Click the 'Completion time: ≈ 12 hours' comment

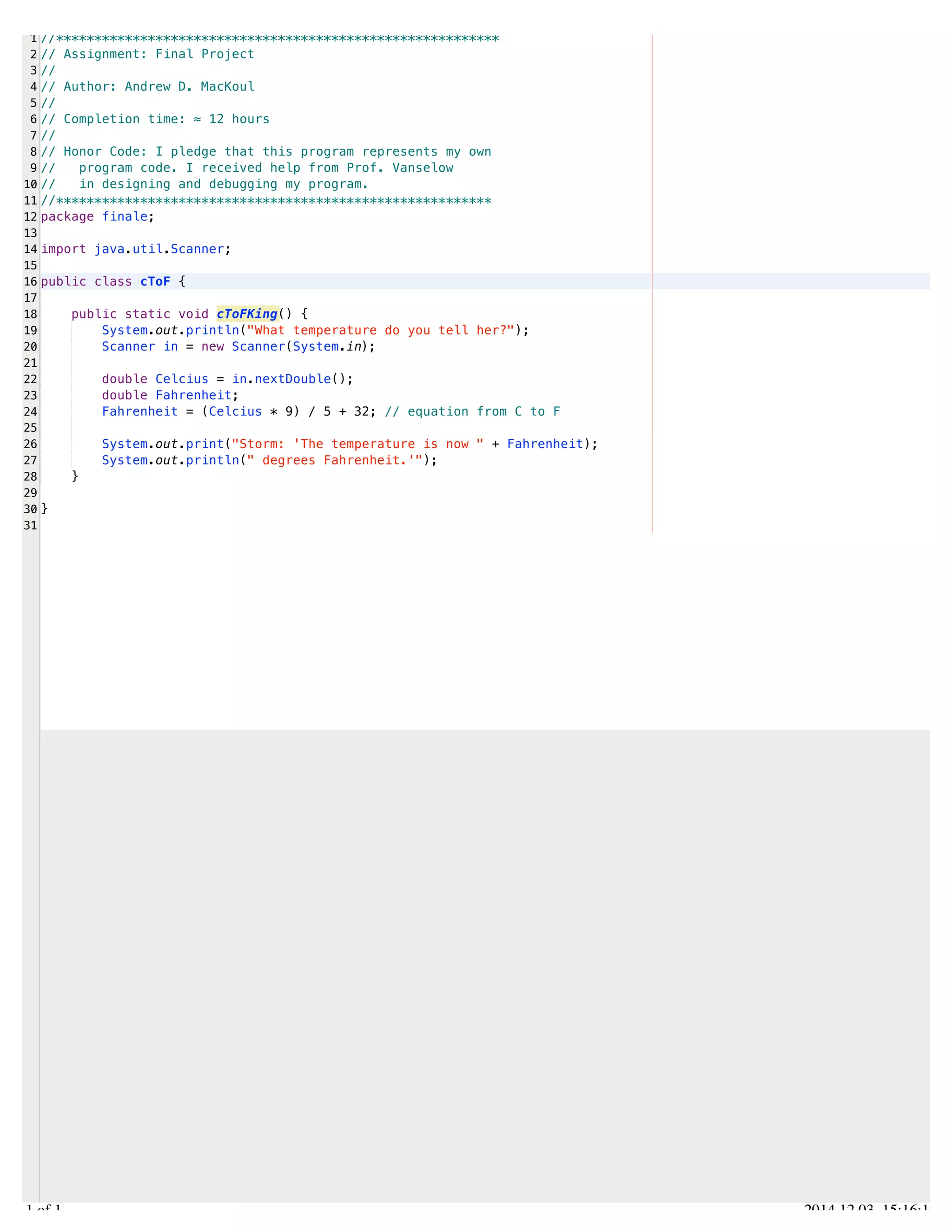point(155,119)
